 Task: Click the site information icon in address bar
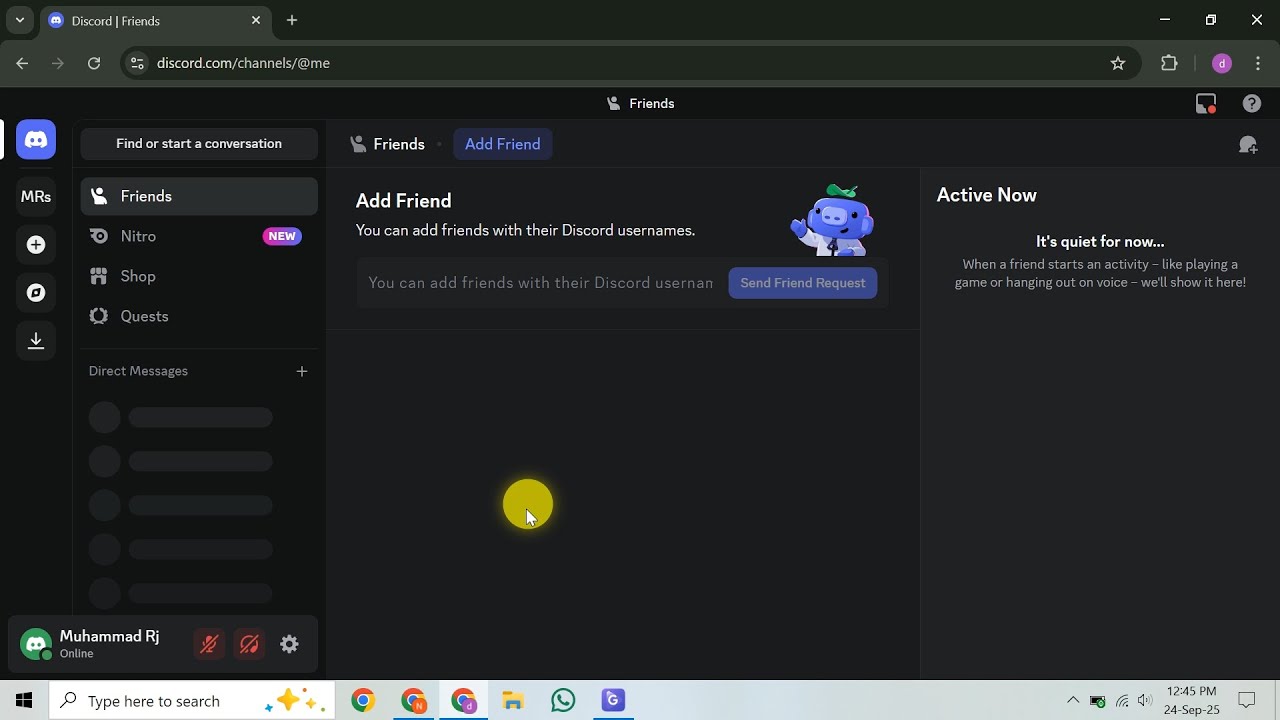(137, 63)
